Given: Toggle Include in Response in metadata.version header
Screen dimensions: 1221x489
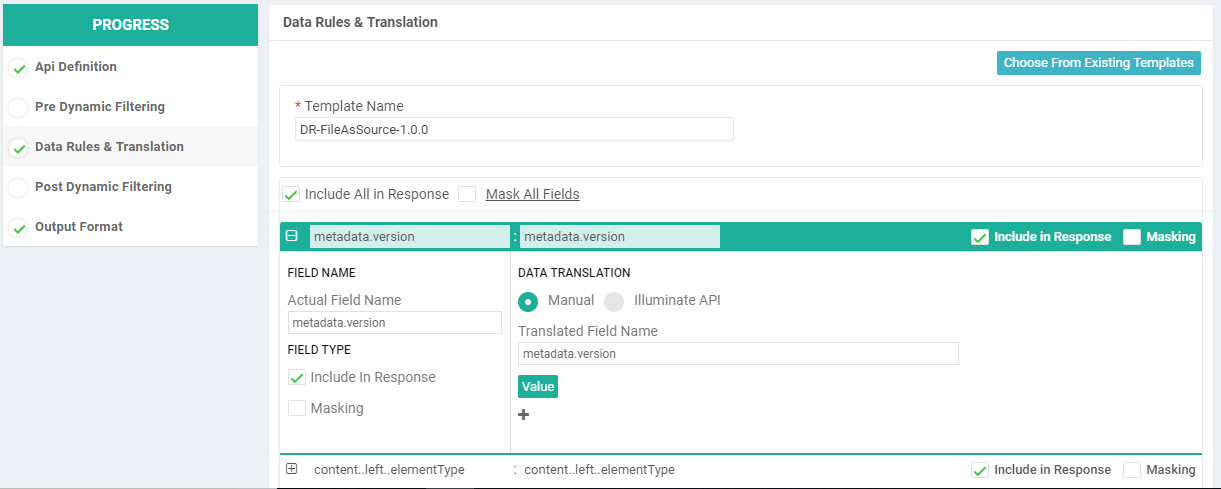Looking at the screenshot, I should click(x=980, y=237).
